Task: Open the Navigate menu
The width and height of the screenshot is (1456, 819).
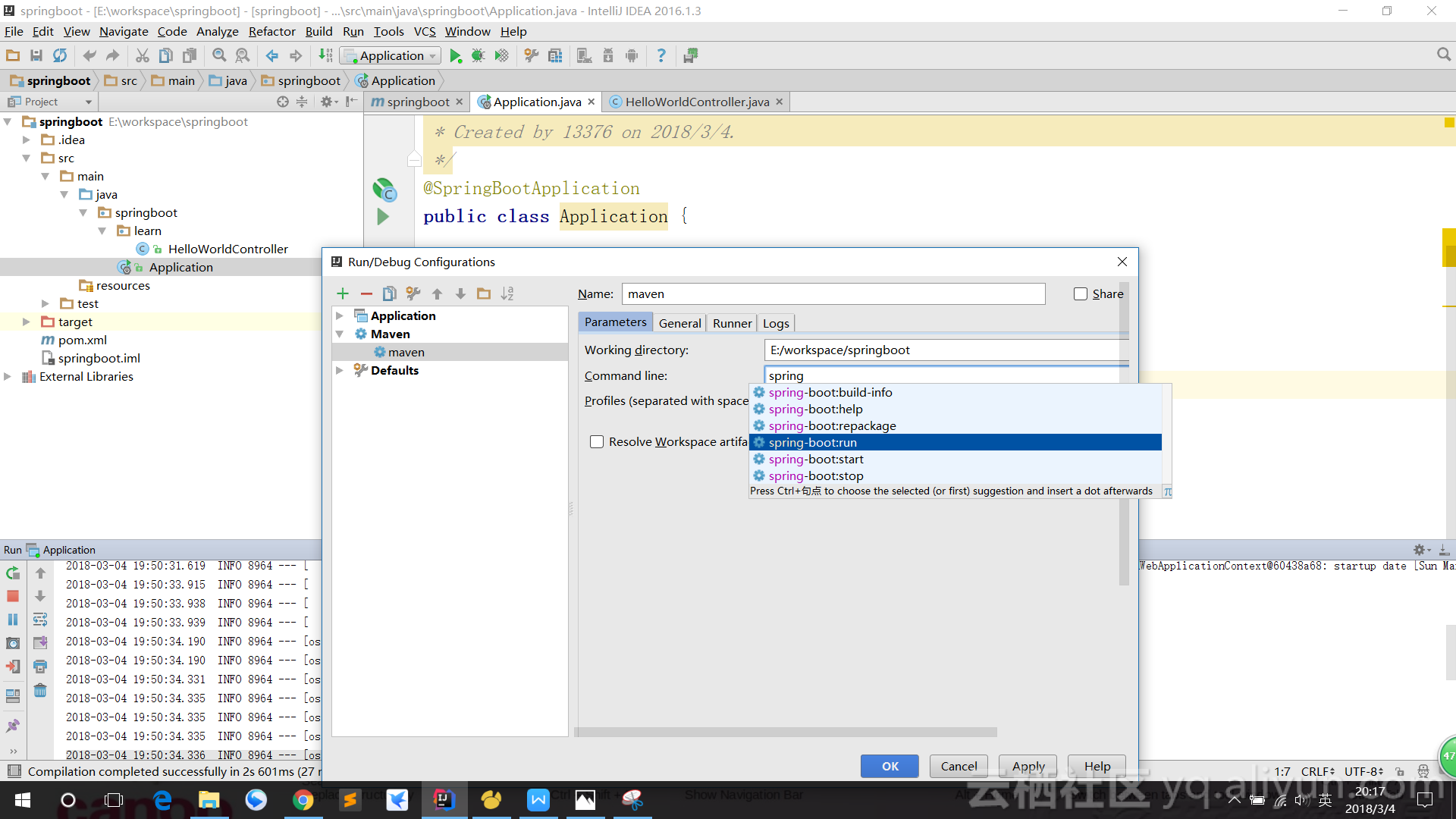Action: point(124,32)
